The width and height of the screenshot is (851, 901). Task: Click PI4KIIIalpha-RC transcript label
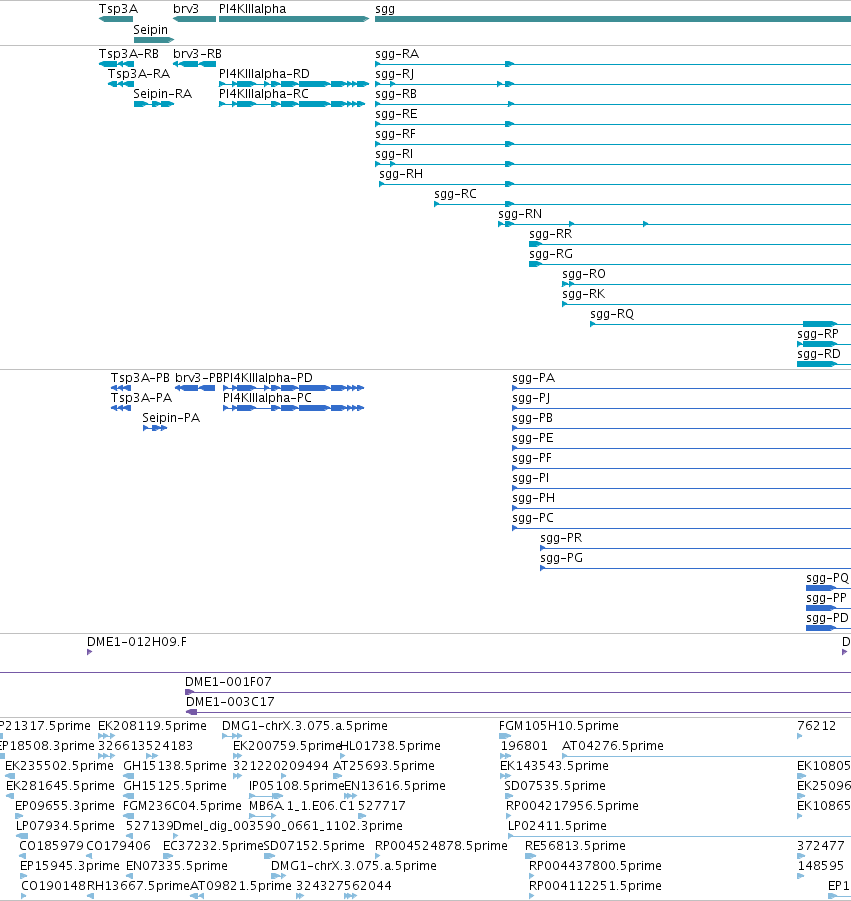tap(264, 94)
